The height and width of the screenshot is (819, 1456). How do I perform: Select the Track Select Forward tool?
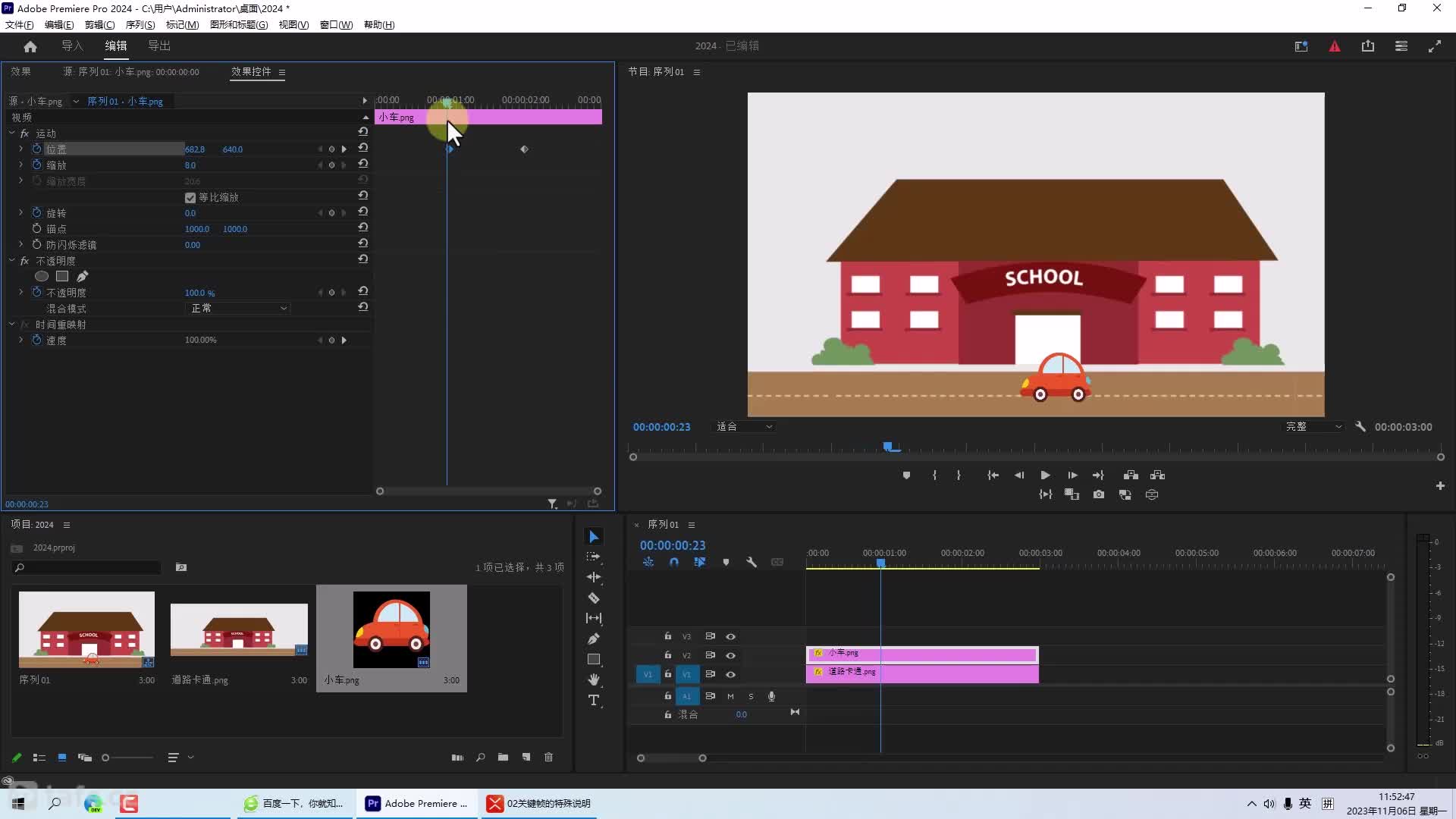click(x=594, y=557)
